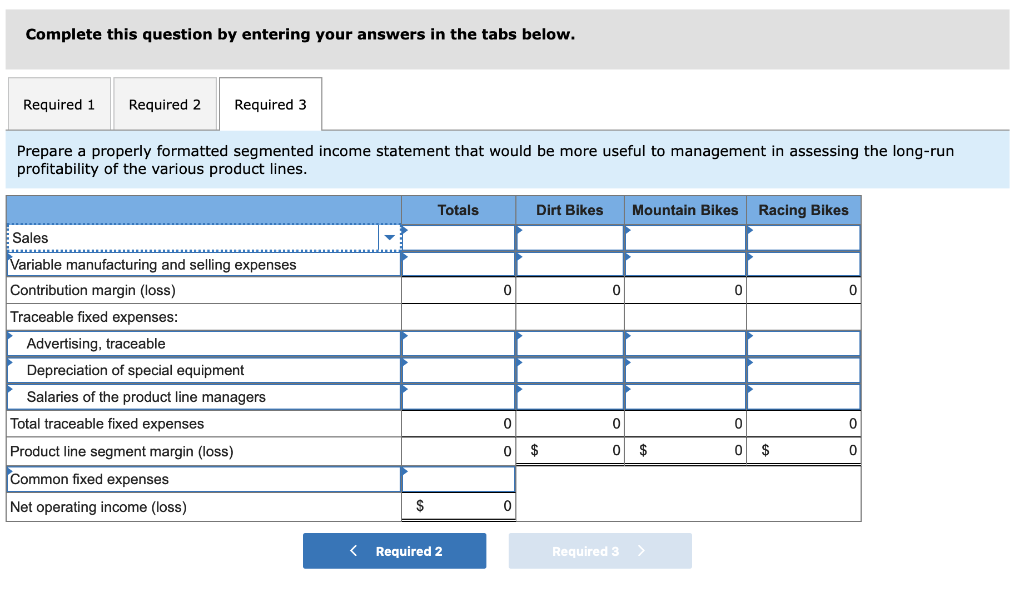The image size is (1024, 607).
Task: Click the Total traceable fixed expenses label
Action: coord(107,423)
